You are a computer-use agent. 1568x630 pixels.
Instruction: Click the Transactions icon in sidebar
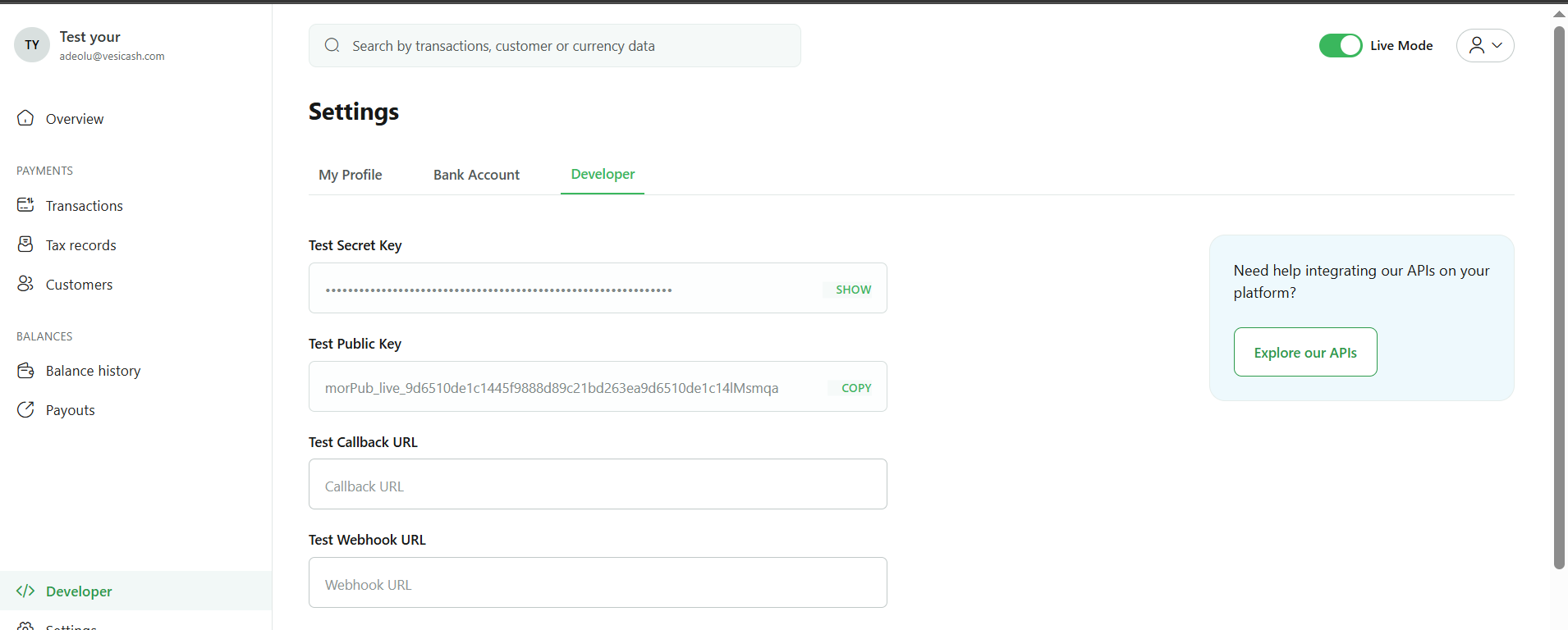(25, 205)
